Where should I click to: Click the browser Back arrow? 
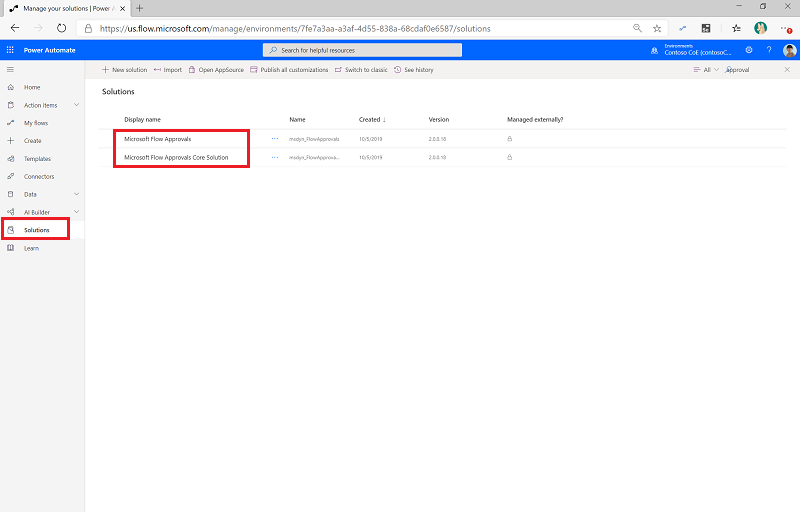pos(15,28)
